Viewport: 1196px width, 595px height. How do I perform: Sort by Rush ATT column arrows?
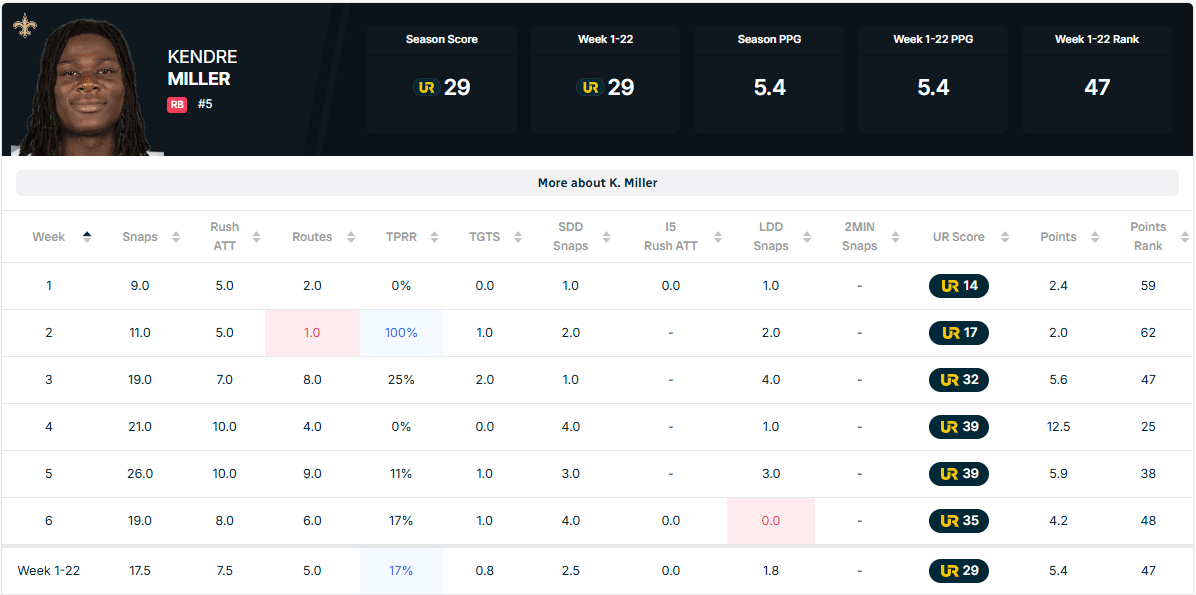pos(256,237)
